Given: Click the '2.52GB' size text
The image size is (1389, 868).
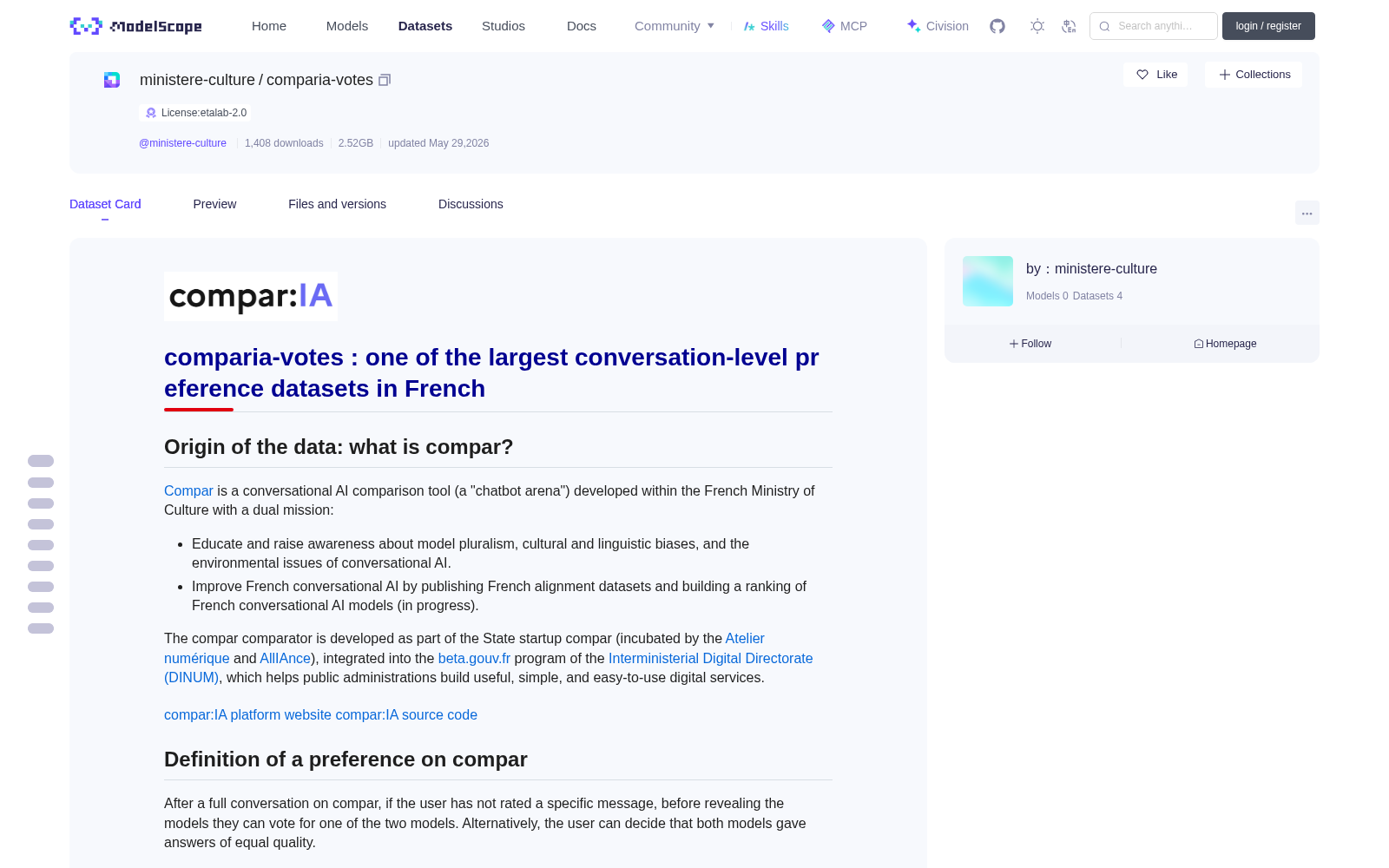Looking at the screenshot, I should [356, 143].
